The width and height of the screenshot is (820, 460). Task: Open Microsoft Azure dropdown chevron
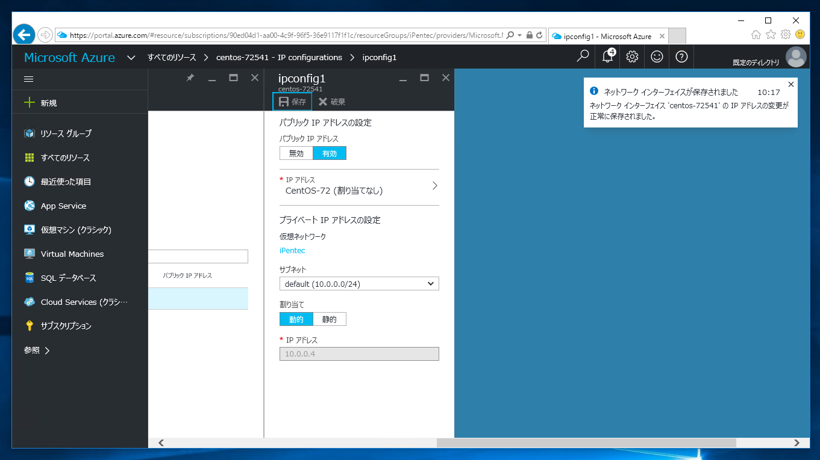(x=131, y=58)
